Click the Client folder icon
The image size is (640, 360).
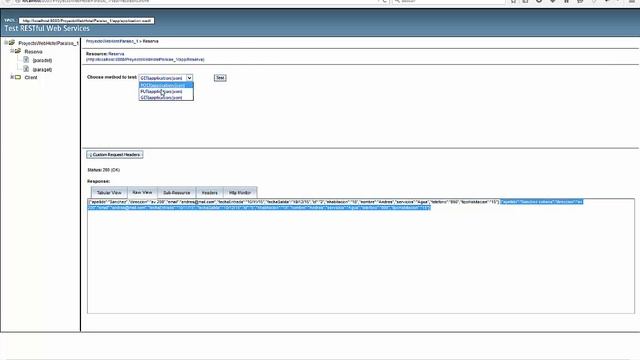[x=18, y=77]
